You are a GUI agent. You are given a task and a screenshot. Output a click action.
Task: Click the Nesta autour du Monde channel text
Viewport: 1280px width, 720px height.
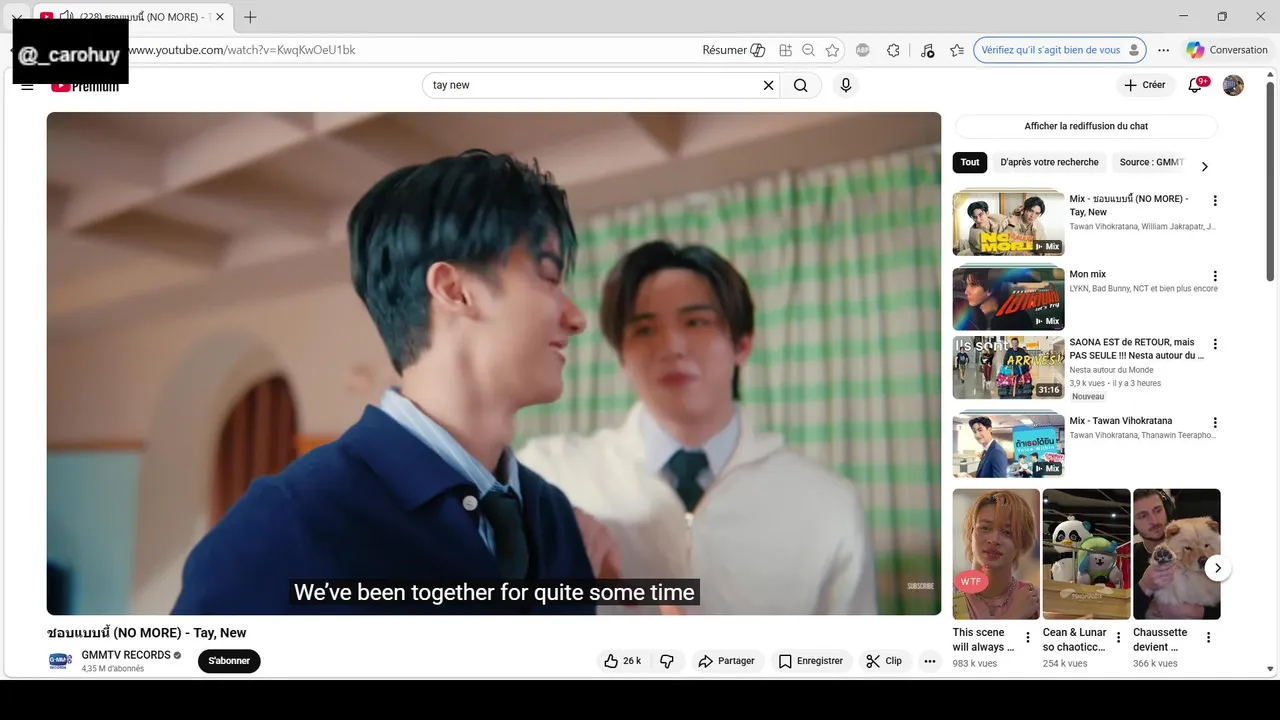(1111, 370)
